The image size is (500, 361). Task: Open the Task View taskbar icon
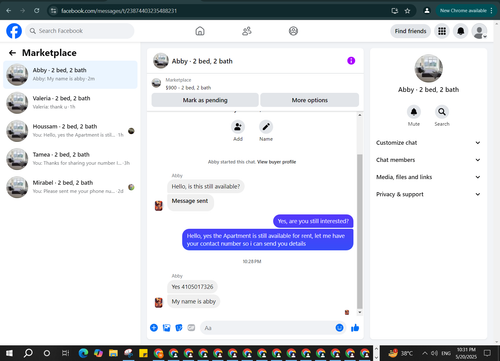click(x=65, y=353)
